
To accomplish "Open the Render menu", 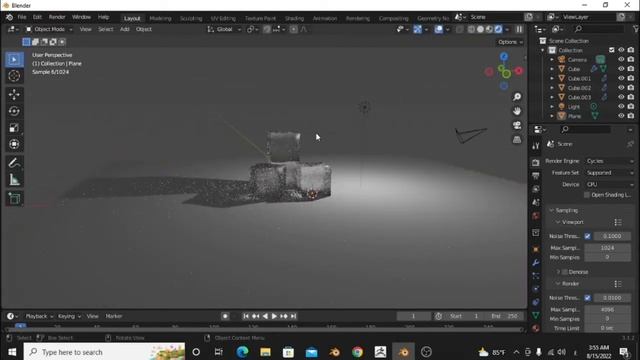I will (x=57, y=17).
